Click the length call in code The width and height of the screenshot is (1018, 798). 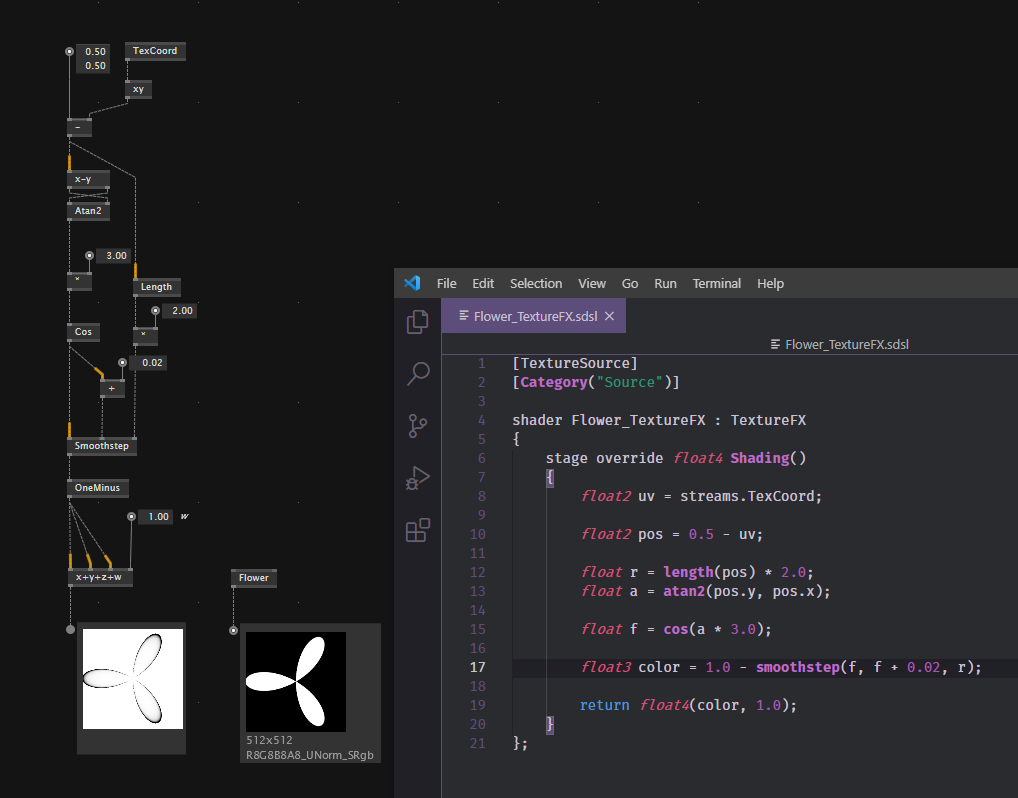(688, 573)
